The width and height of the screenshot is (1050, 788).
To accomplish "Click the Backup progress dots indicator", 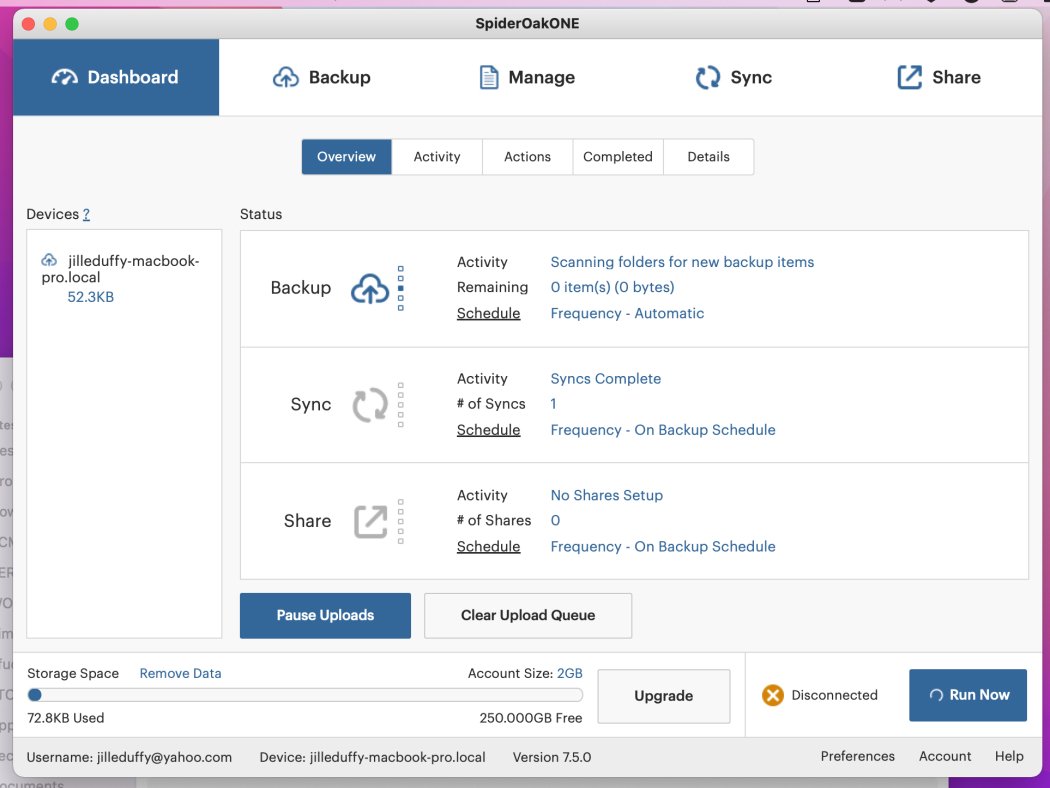I will [400, 289].
